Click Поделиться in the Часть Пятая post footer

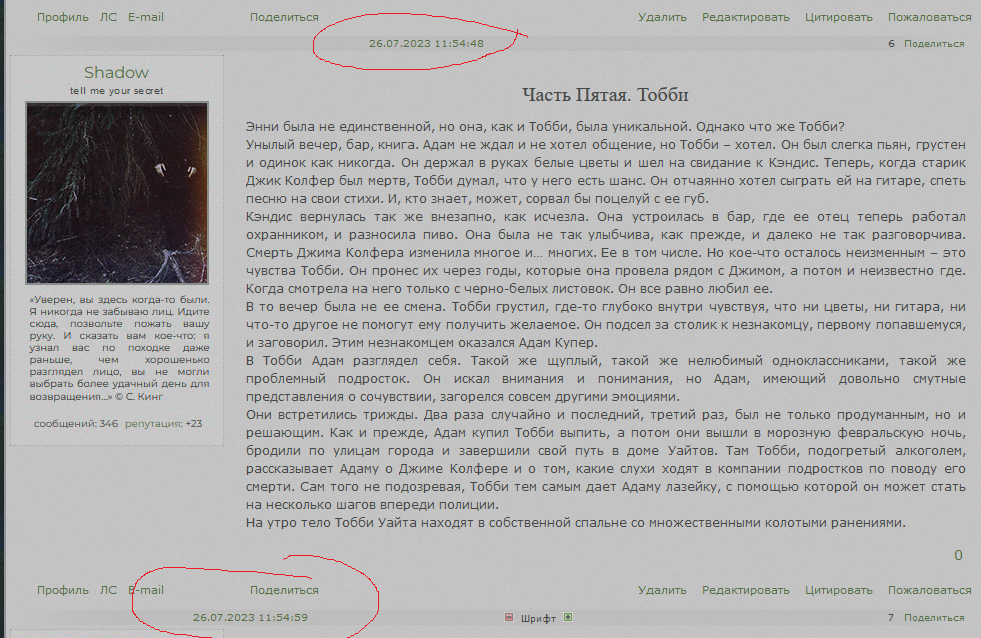point(284,590)
